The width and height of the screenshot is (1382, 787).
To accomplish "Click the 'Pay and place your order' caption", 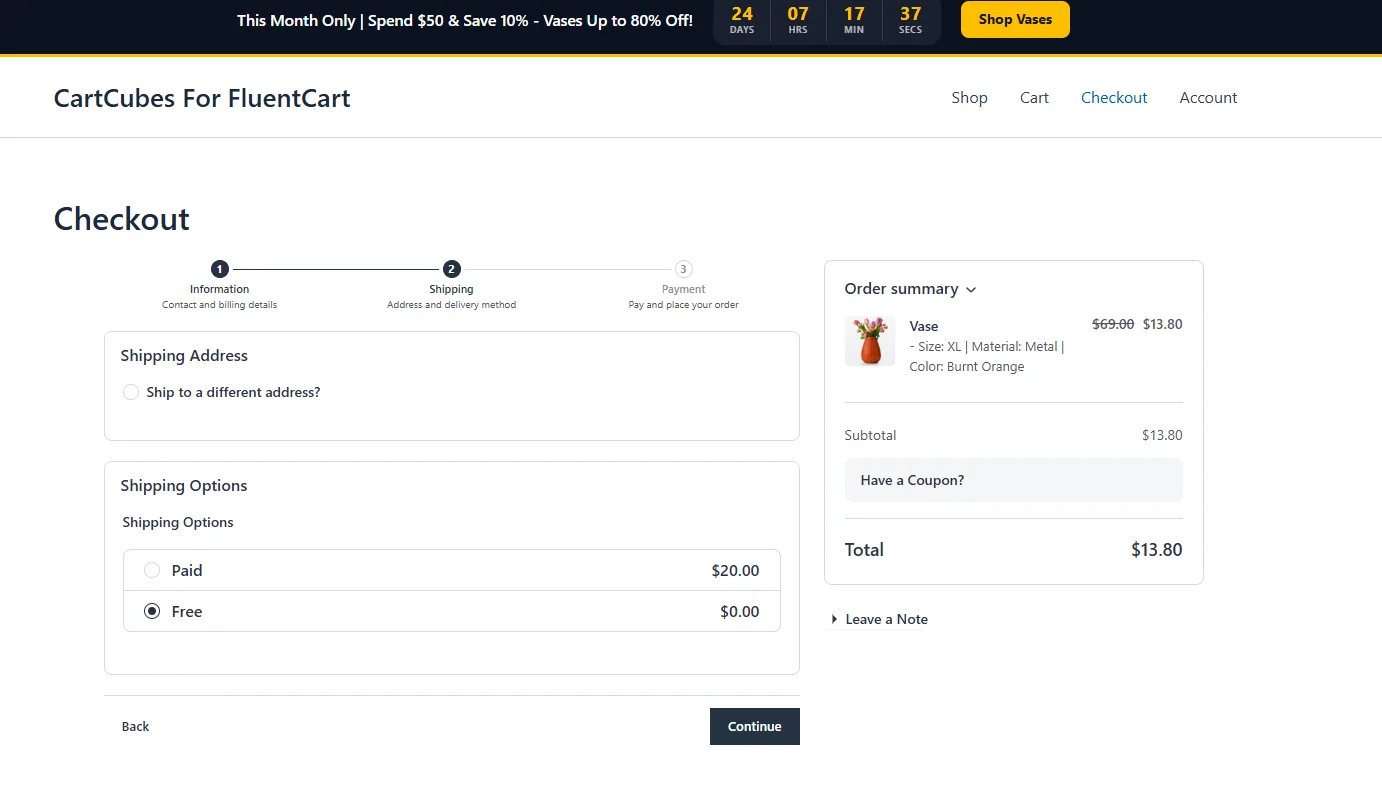I will click(x=683, y=304).
